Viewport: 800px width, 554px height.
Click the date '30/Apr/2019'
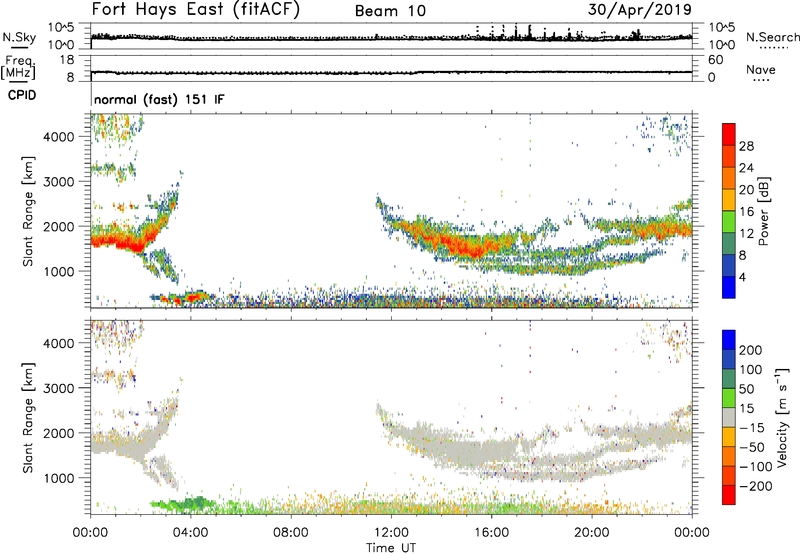click(640, 10)
